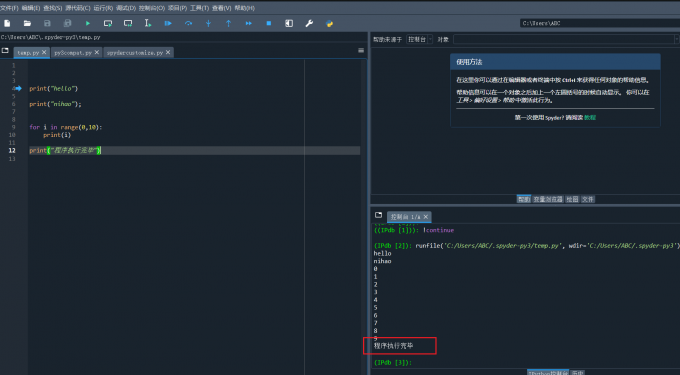Open the 工具(T) menu
This screenshot has width=680, height=375.
click(x=199, y=8)
